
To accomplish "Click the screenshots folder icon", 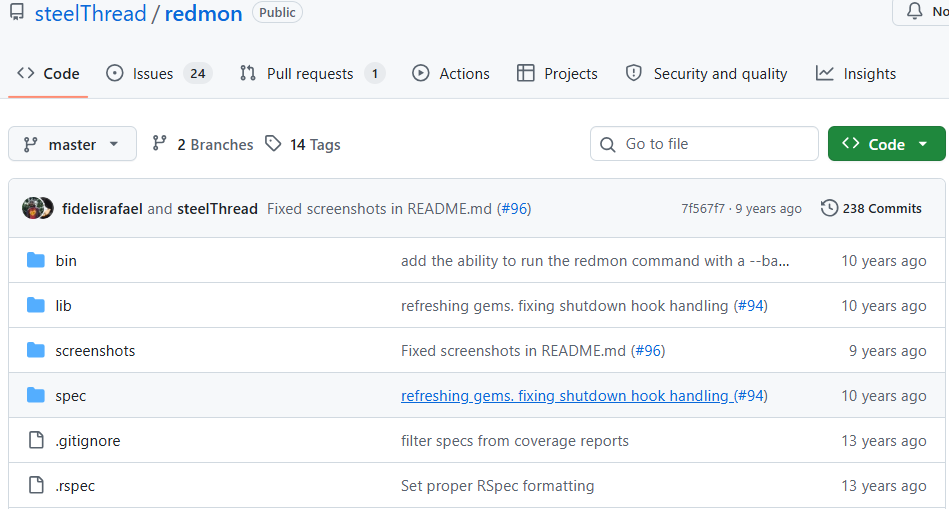I will [36, 350].
